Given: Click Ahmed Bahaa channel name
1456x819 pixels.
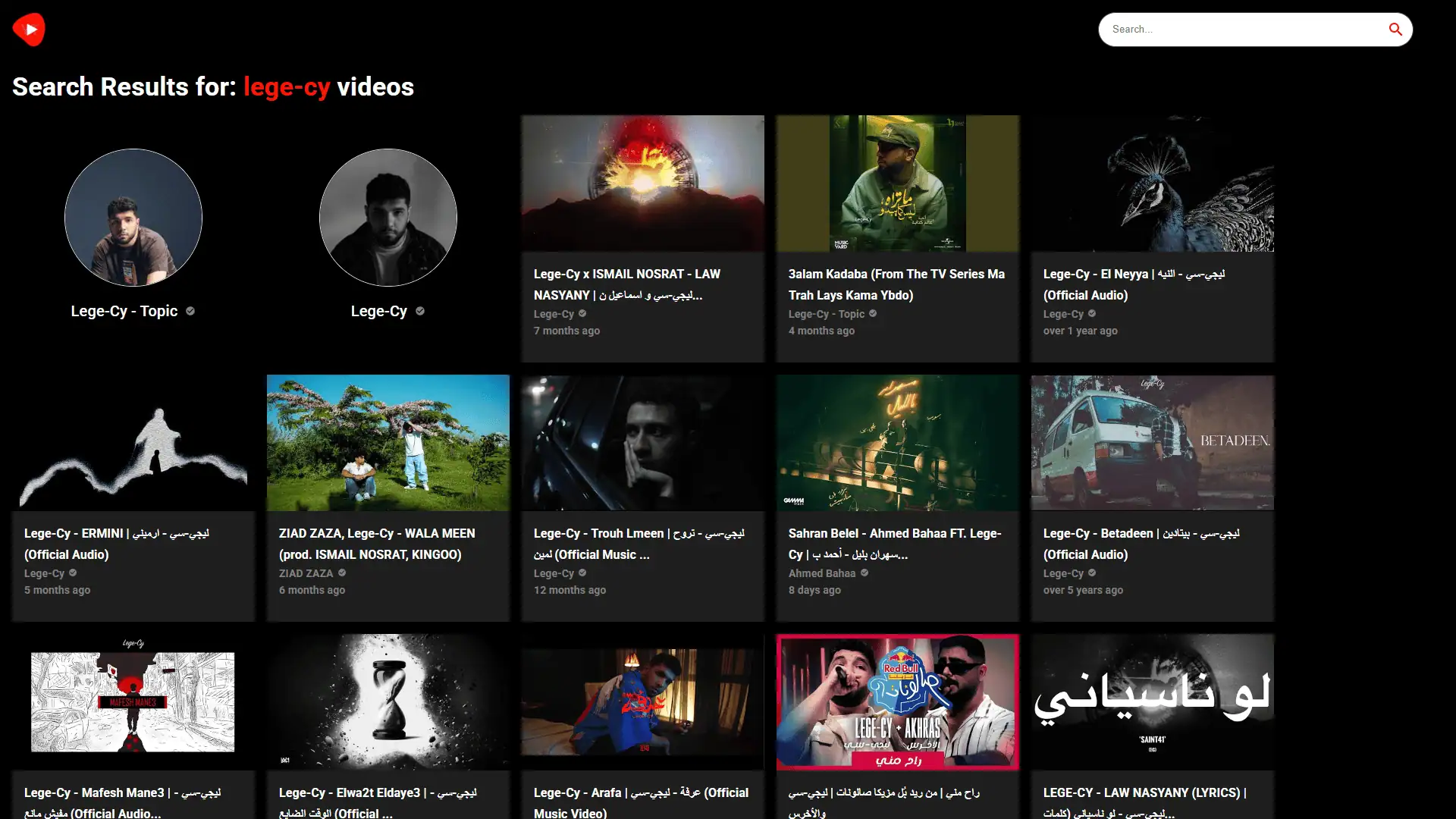Looking at the screenshot, I should point(822,573).
